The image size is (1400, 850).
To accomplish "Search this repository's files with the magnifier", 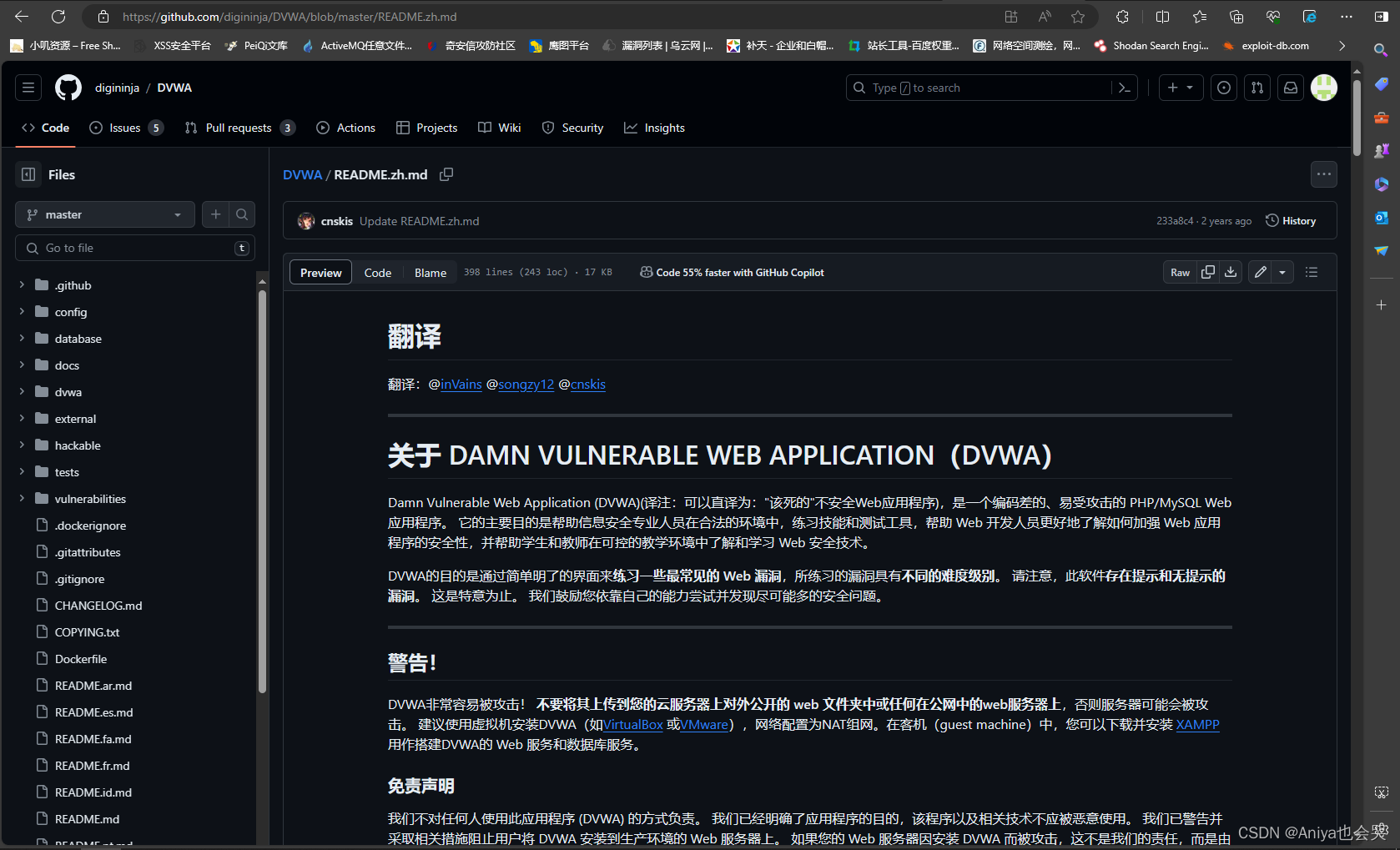I will tap(242, 214).
